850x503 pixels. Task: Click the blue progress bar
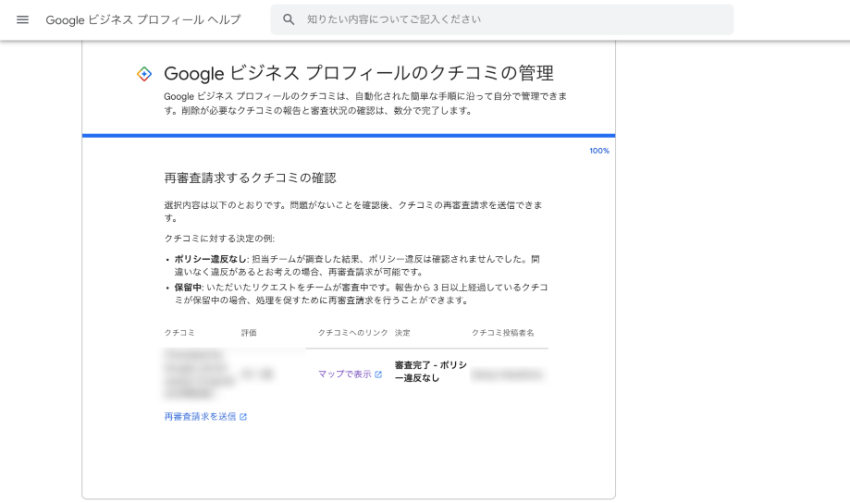pos(349,136)
